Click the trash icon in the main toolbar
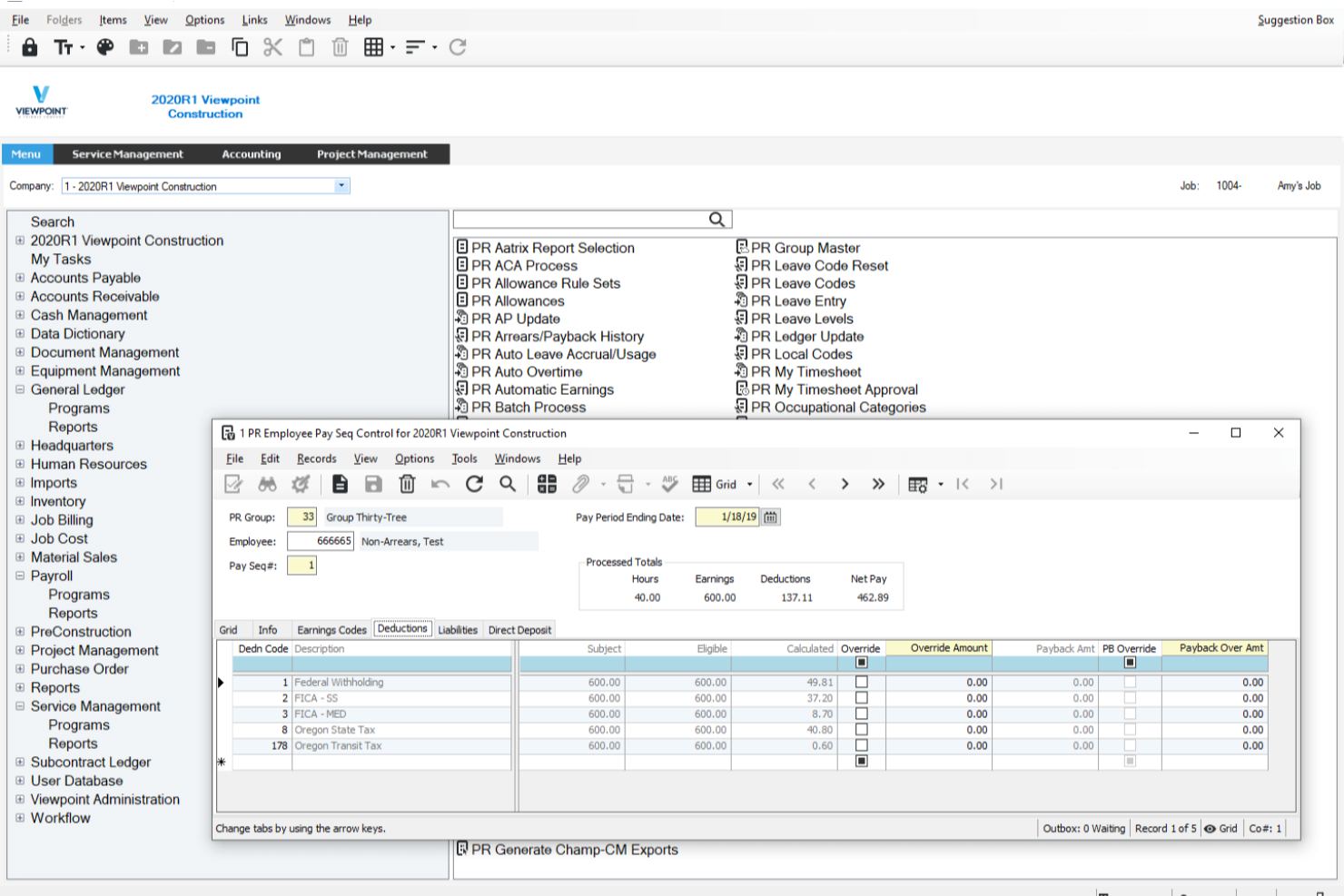Screen dimensions: 1344x896 click(340, 47)
